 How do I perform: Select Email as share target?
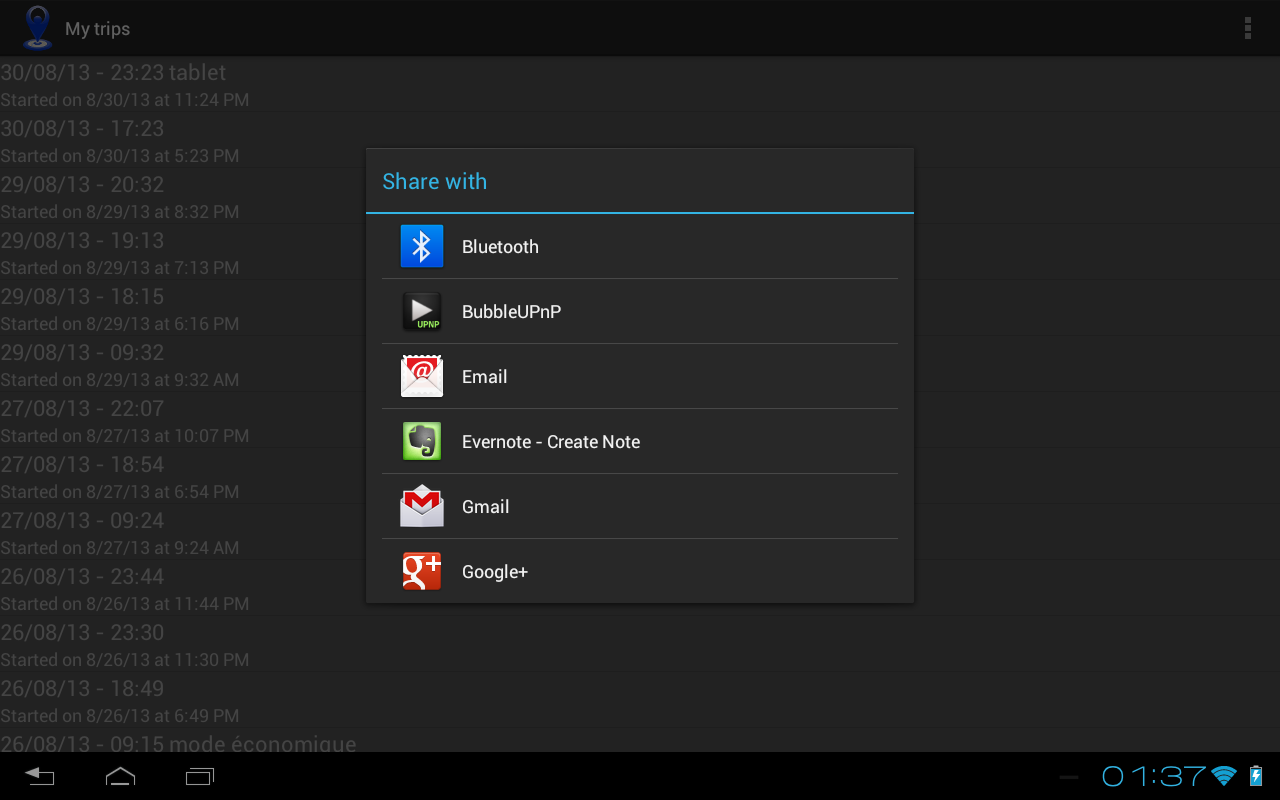click(x=640, y=376)
